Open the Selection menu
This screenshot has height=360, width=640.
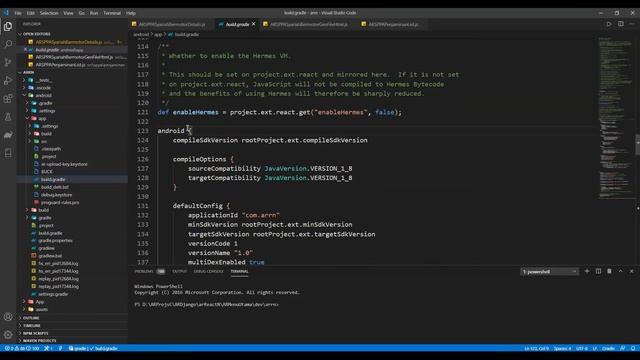(49, 13)
